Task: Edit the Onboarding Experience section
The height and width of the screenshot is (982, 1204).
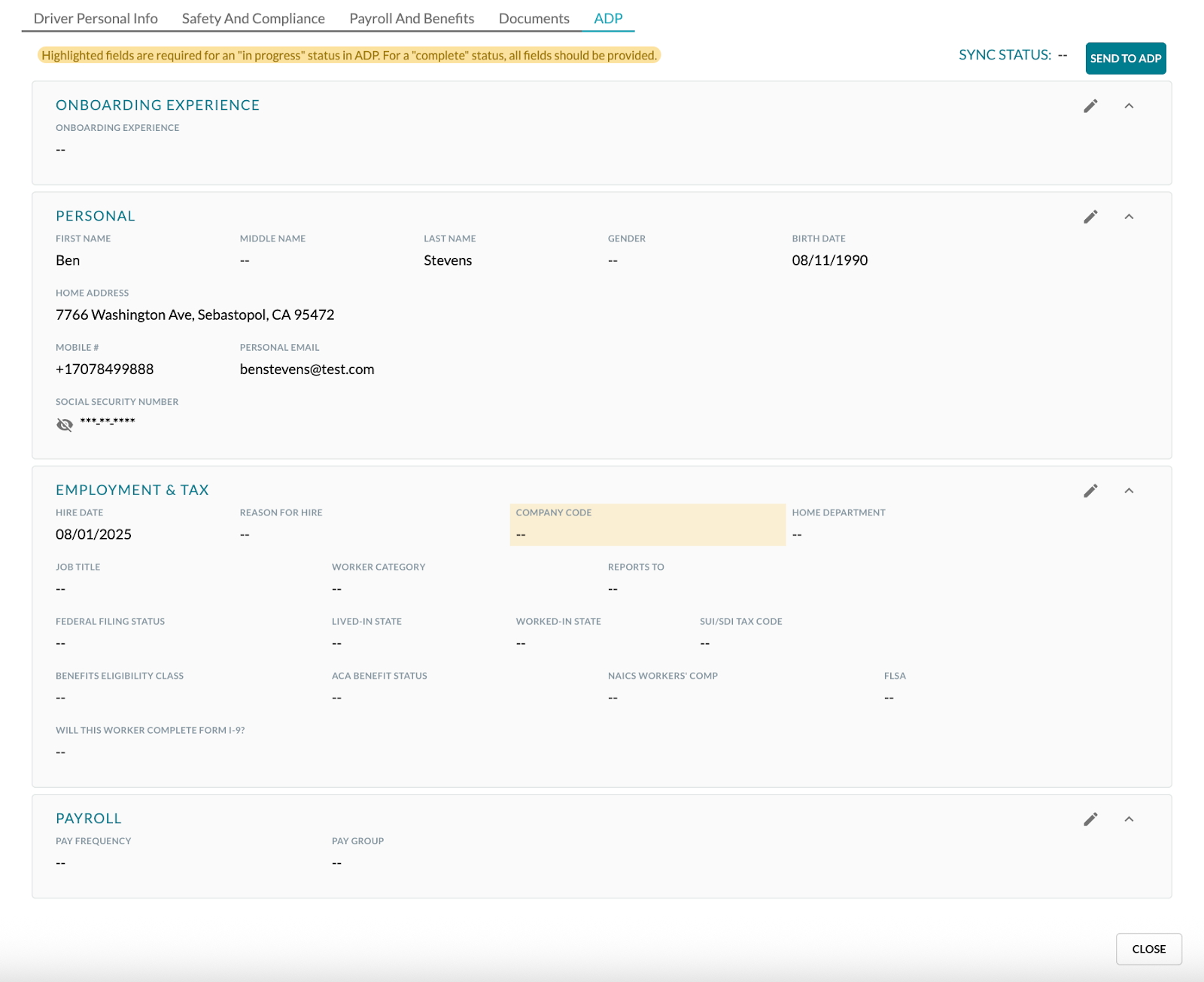Action: 1090,105
